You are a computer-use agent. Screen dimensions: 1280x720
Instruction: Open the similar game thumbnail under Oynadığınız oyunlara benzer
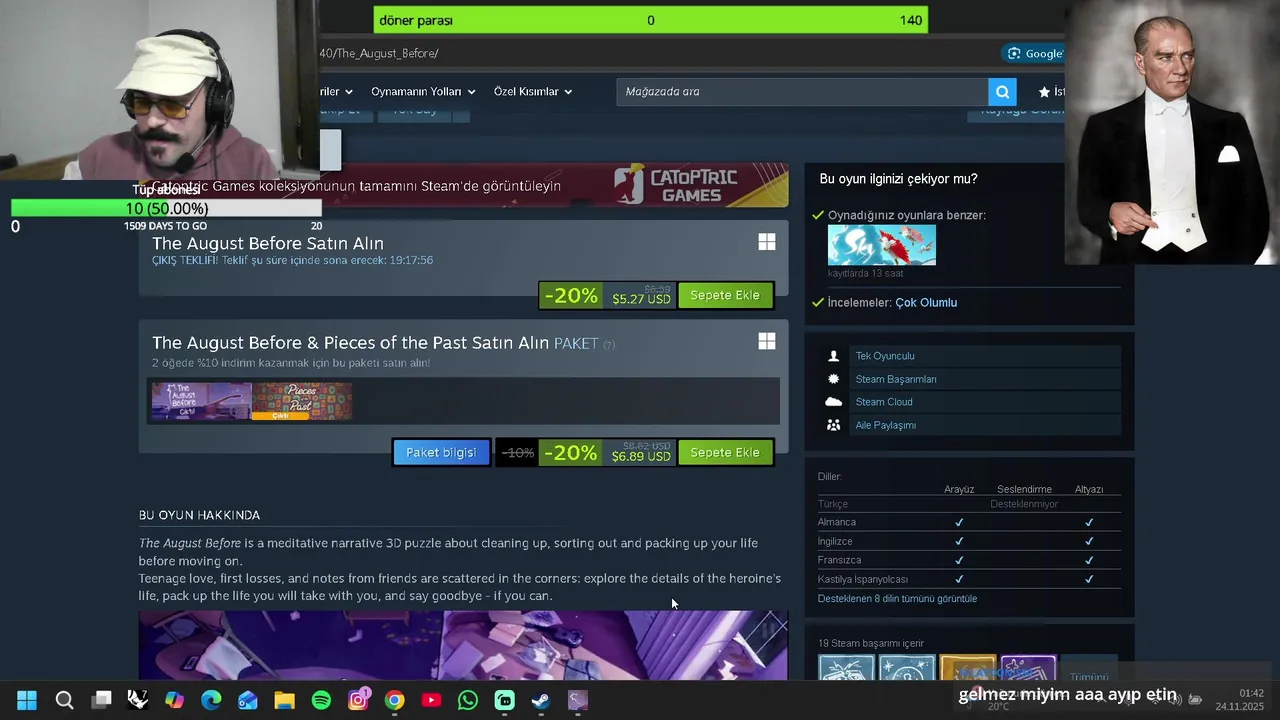[x=882, y=245]
